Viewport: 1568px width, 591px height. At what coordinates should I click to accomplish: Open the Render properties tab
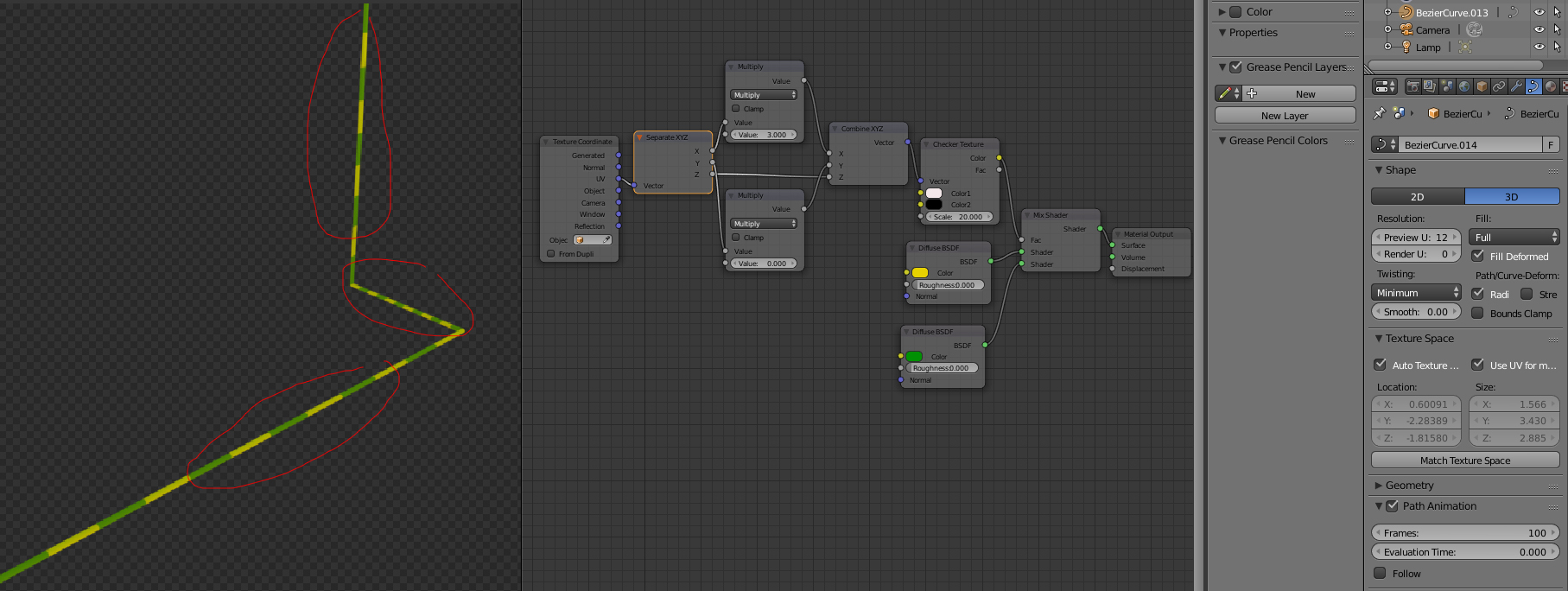[1413, 86]
